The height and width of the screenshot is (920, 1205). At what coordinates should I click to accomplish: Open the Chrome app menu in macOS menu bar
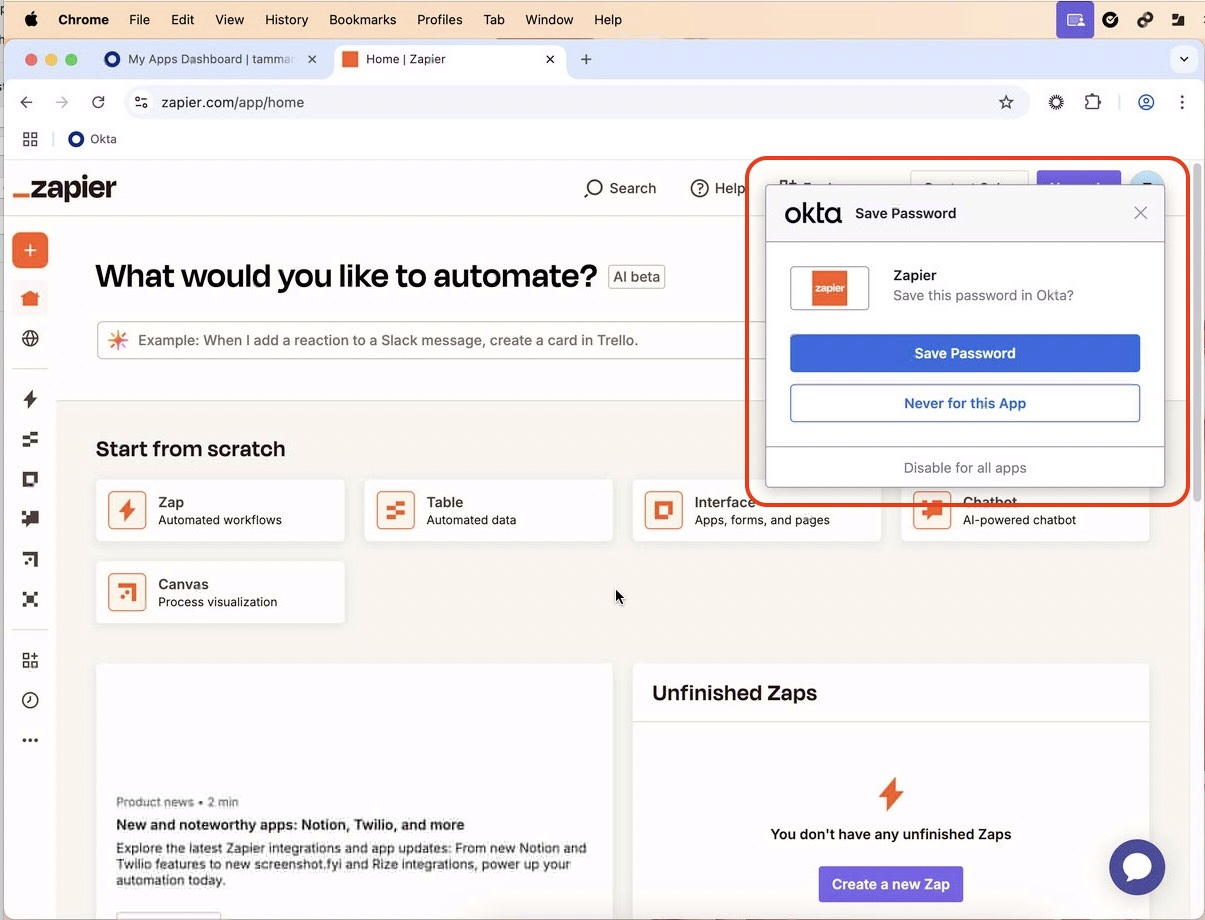click(x=83, y=19)
